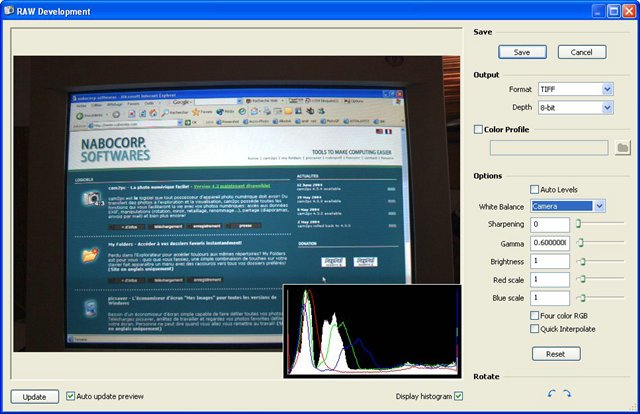Image resolution: width=640 pixels, height=414 pixels.
Task: Enable Quick Interpolate option
Action: 534,329
